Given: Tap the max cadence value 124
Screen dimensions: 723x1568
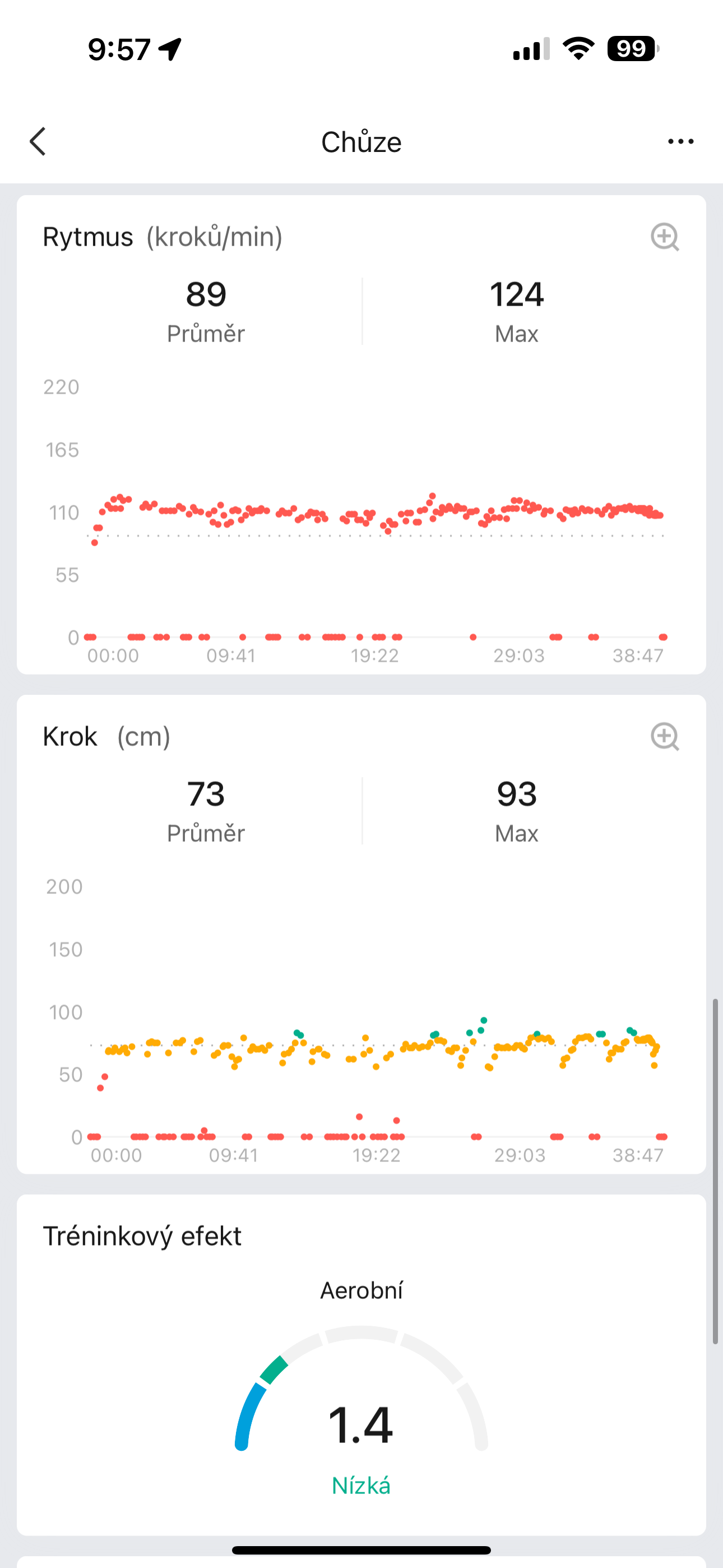Looking at the screenshot, I should pos(517,294).
